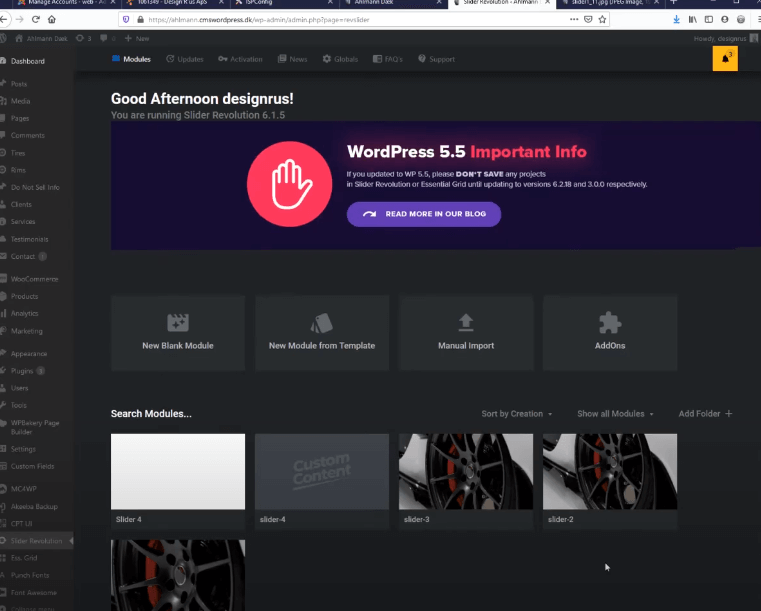
Task: Save page to Pocket icon
Action: (588, 19)
